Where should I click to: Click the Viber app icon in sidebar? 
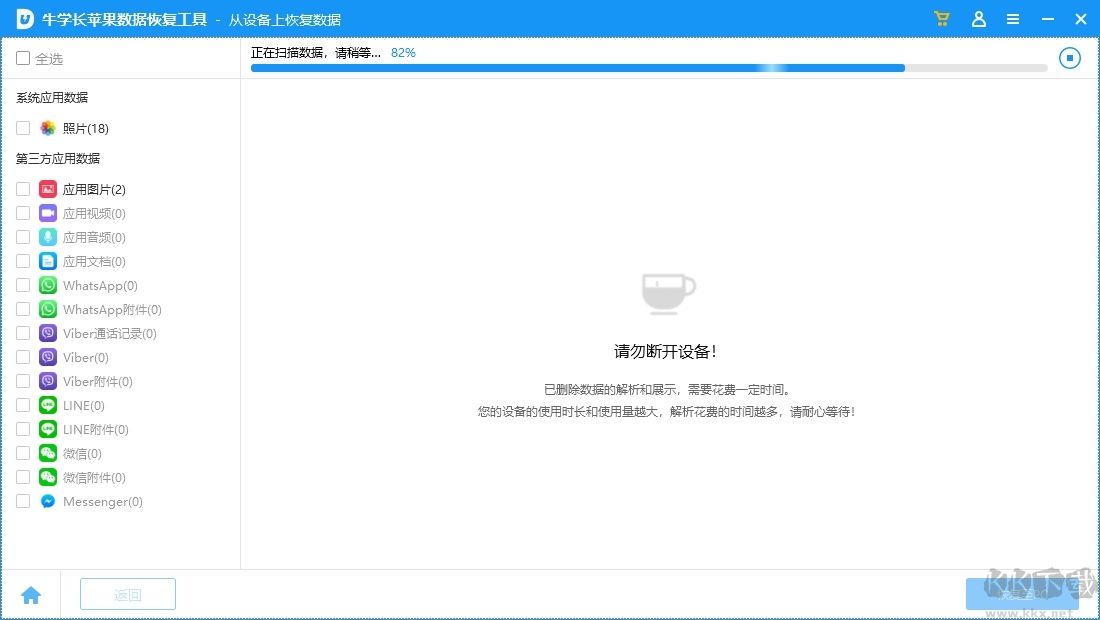[47, 357]
